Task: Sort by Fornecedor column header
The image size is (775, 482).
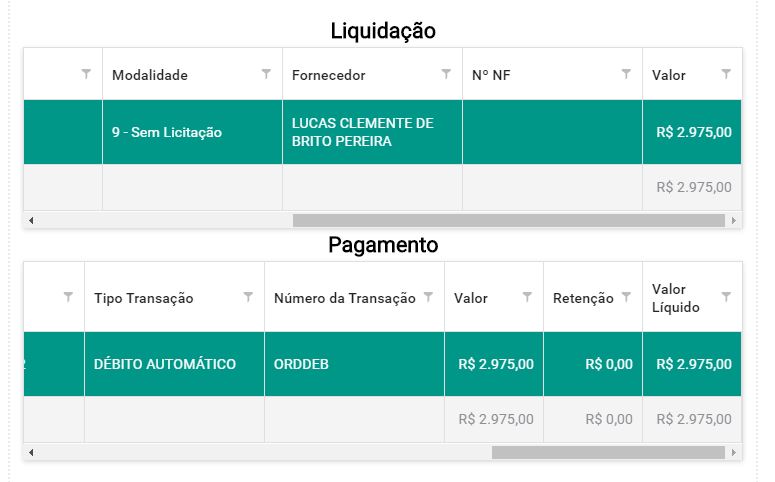Action: [329, 75]
